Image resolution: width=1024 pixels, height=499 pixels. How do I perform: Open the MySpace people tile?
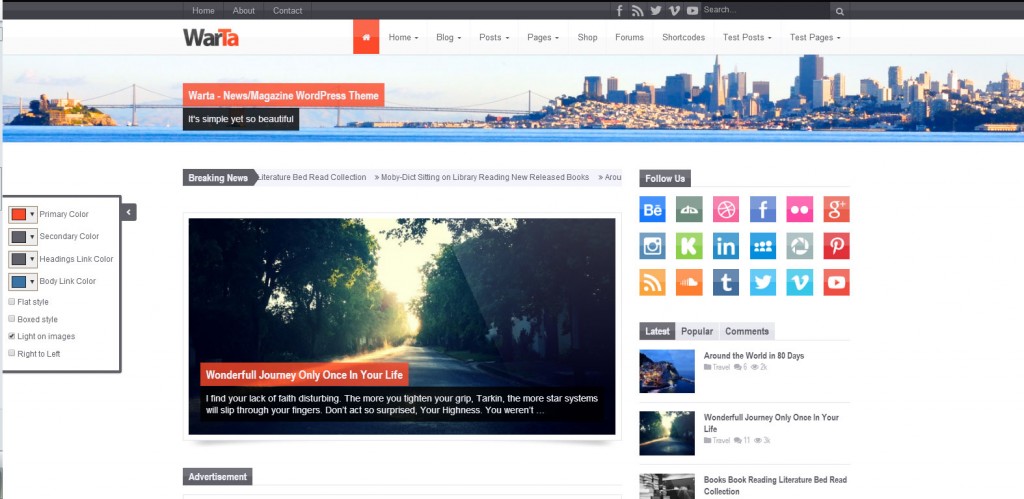(x=763, y=246)
